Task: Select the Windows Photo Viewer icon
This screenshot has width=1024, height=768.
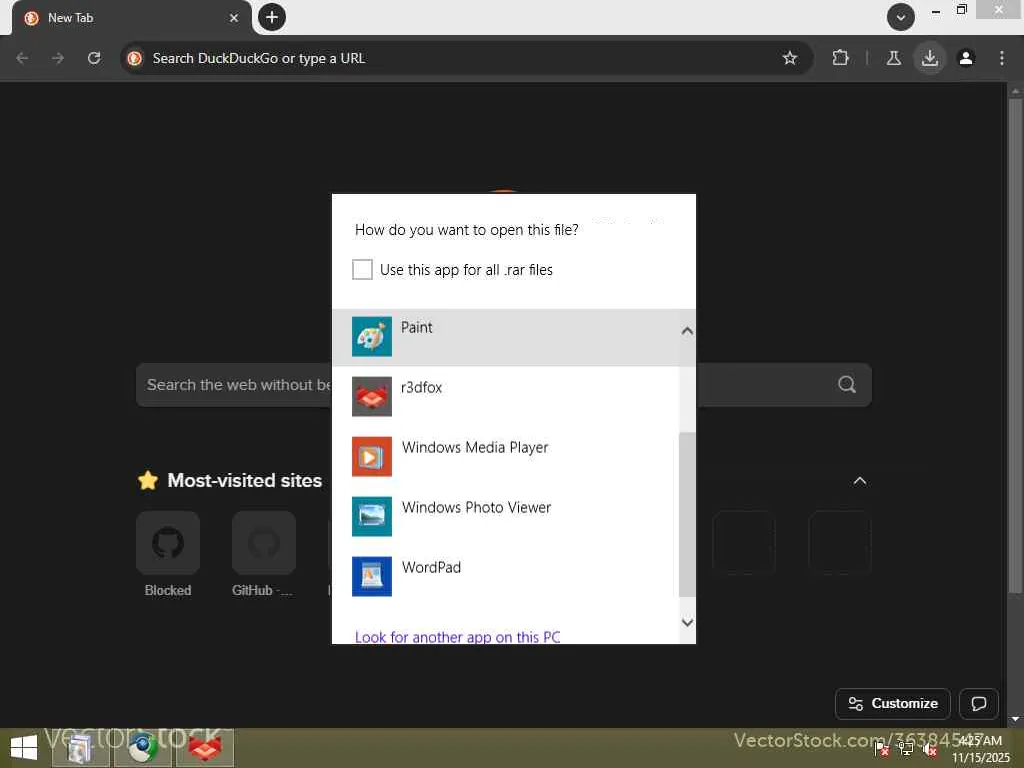Action: (x=372, y=517)
